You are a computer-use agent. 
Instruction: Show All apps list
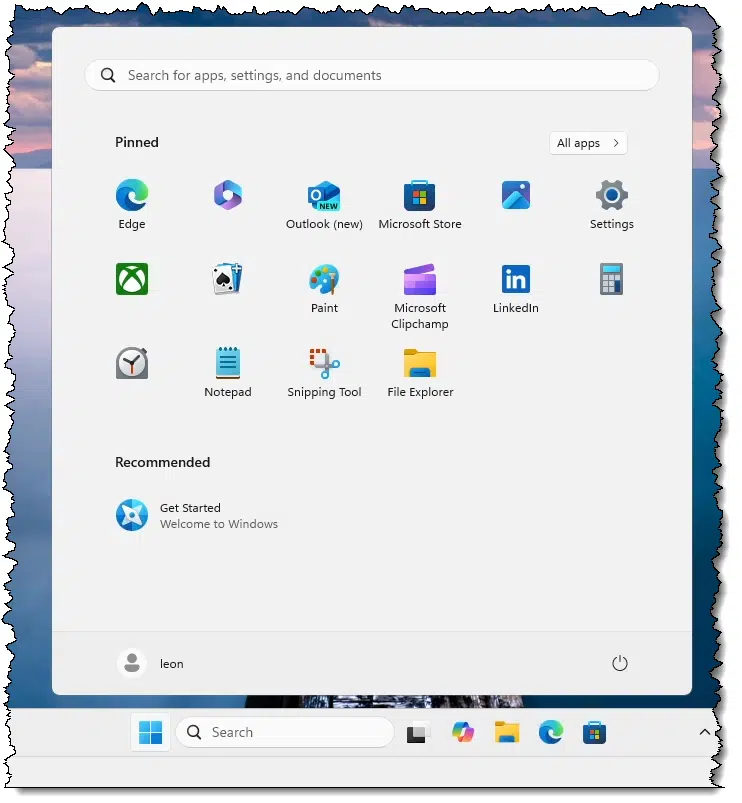click(x=588, y=143)
